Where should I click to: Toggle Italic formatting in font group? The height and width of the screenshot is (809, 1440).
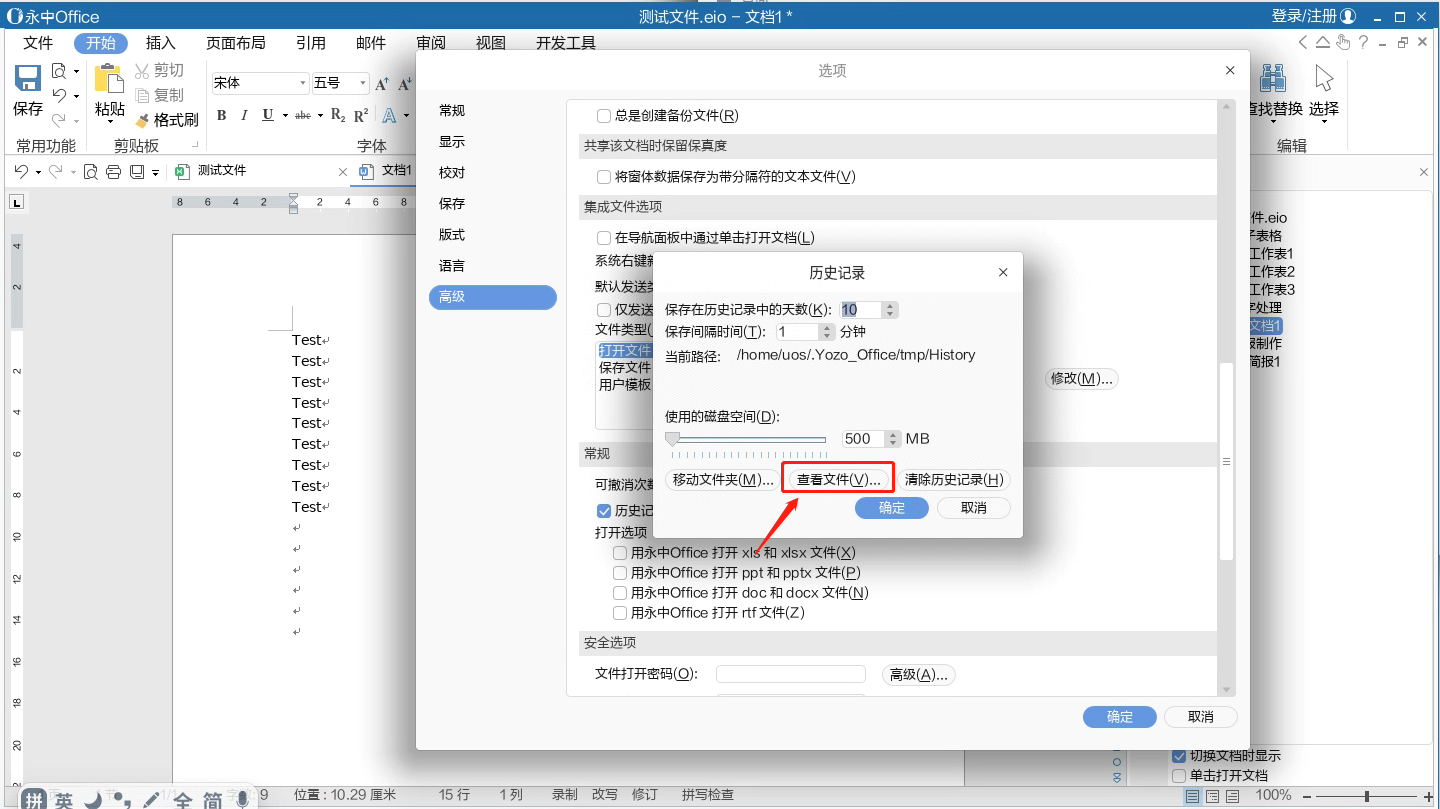click(246, 115)
